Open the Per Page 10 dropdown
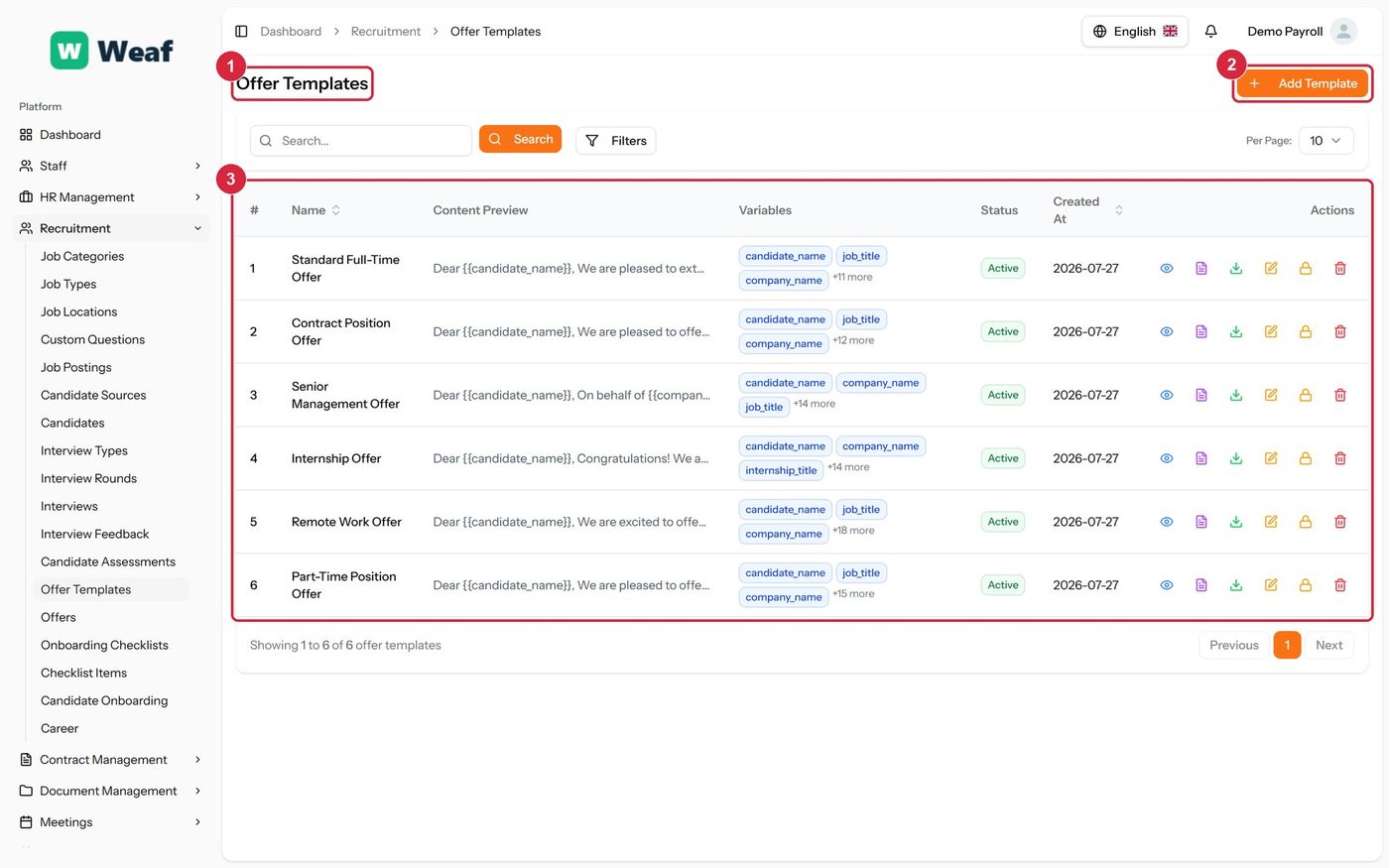Image resolution: width=1389 pixels, height=868 pixels. pos(1326,141)
